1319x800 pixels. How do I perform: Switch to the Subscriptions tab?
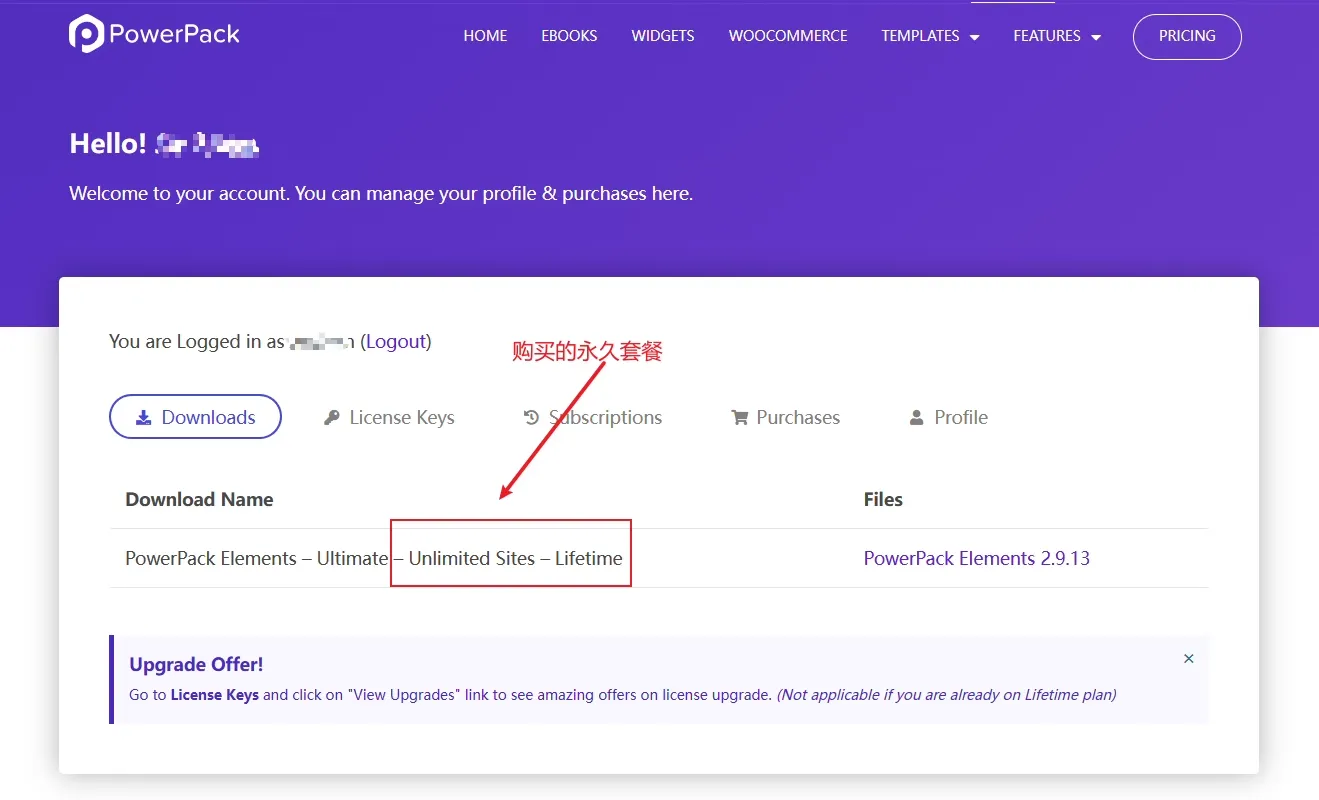pyautogui.click(x=593, y=418)
